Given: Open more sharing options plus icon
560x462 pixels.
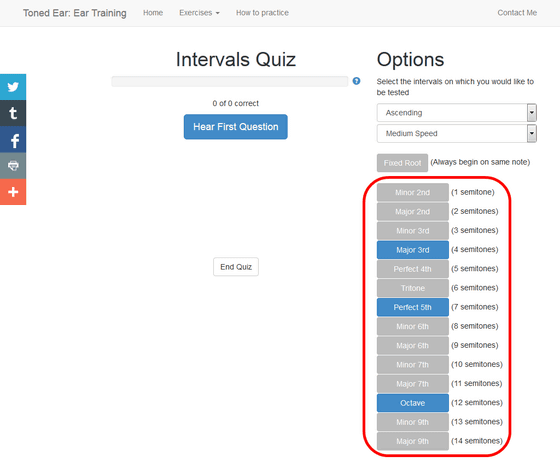Looking at the screenshot, I should click(x=13, y=192).
